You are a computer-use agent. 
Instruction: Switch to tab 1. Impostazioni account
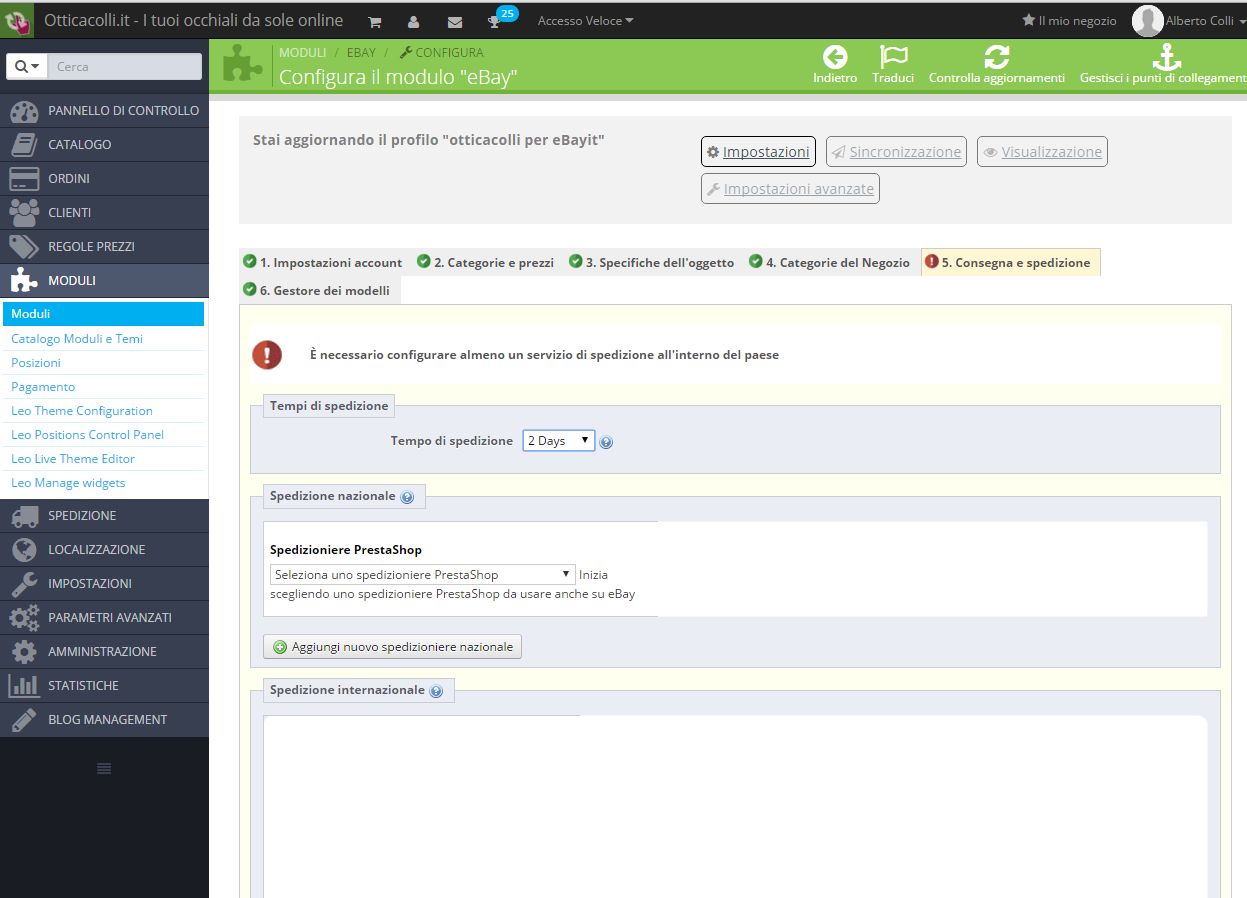[322, 262]
